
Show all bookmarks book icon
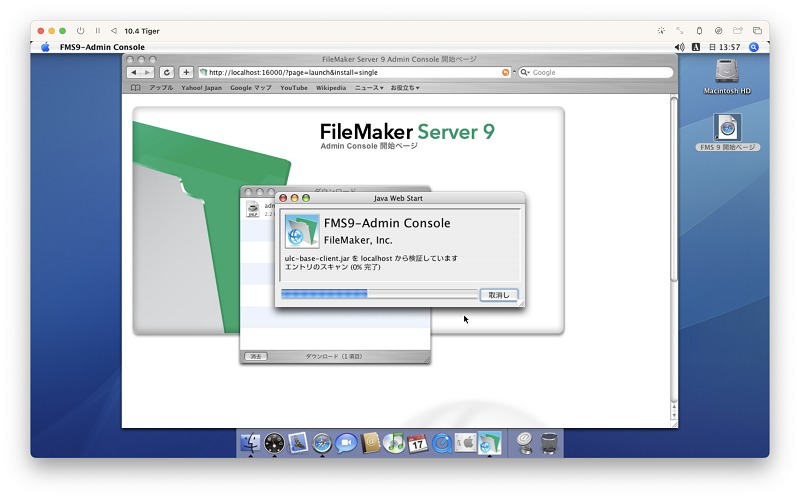point(135,88)
